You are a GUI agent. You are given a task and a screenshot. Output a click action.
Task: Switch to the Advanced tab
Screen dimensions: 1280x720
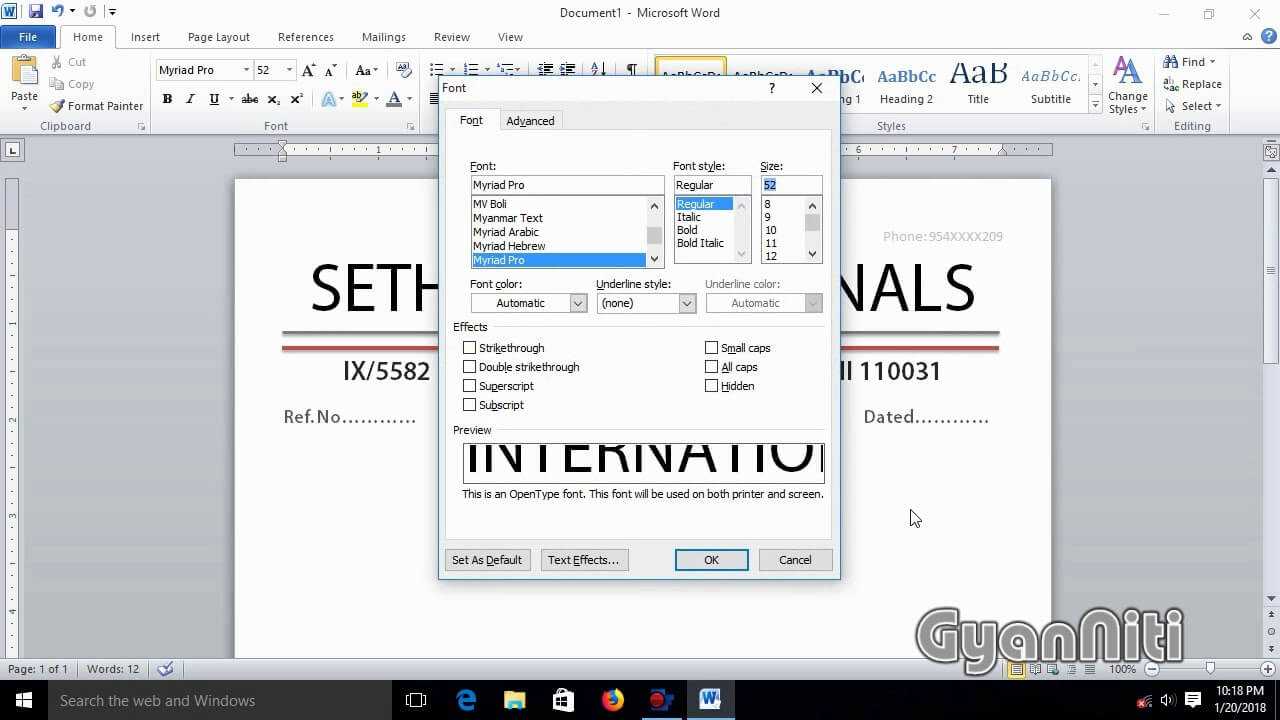(x=530, y=121)
